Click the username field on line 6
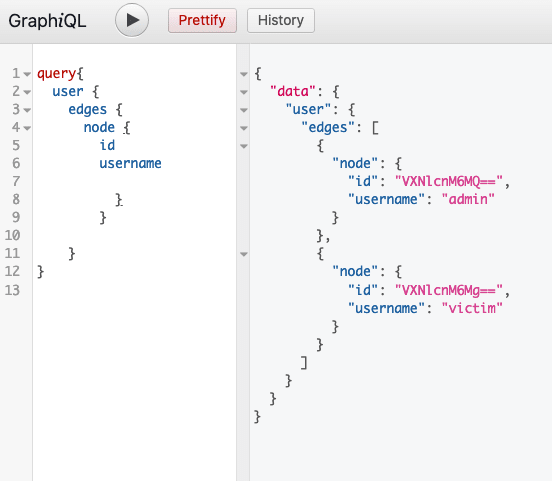Image resolution: width=552 pixels, height=481 pixels. point(130,163)
